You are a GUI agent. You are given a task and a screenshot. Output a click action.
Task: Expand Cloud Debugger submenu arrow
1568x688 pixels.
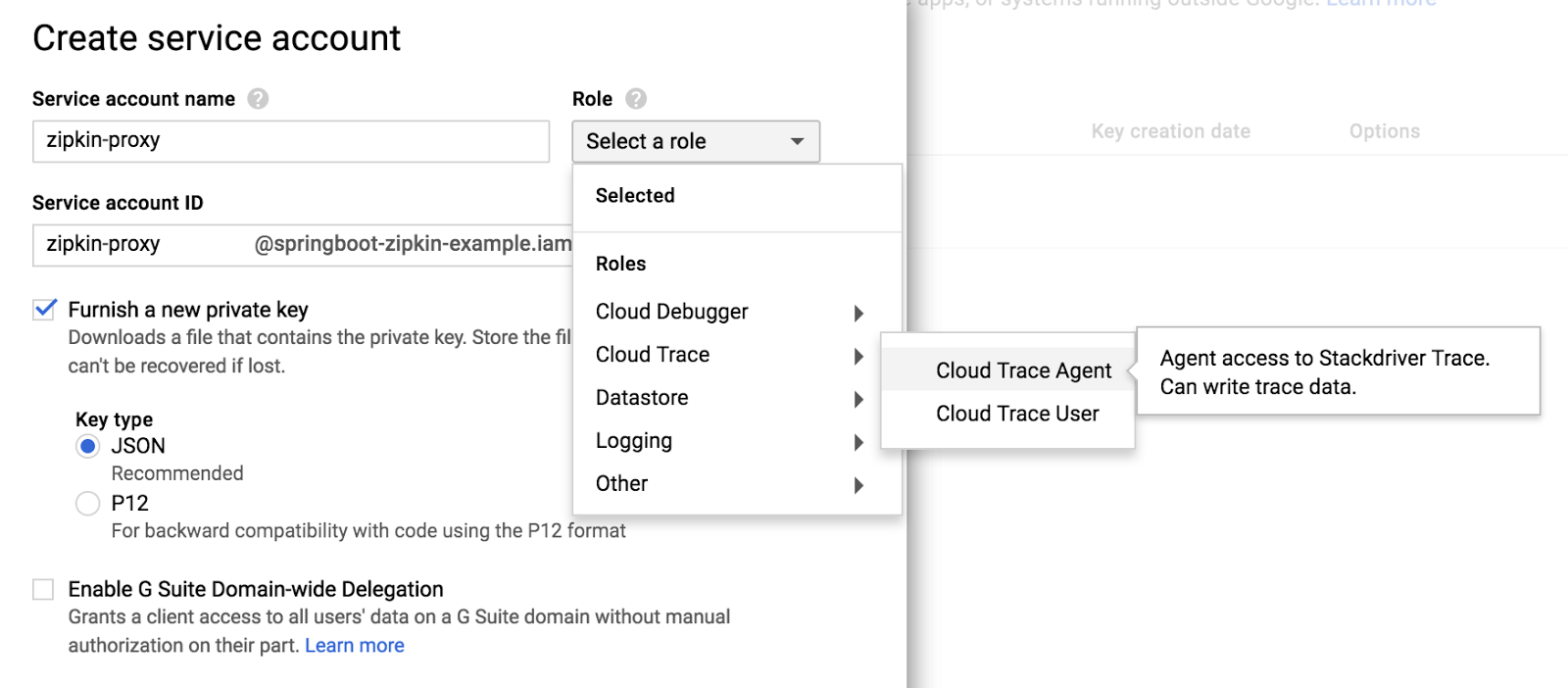pyautogui.click(x=858, y=313)
